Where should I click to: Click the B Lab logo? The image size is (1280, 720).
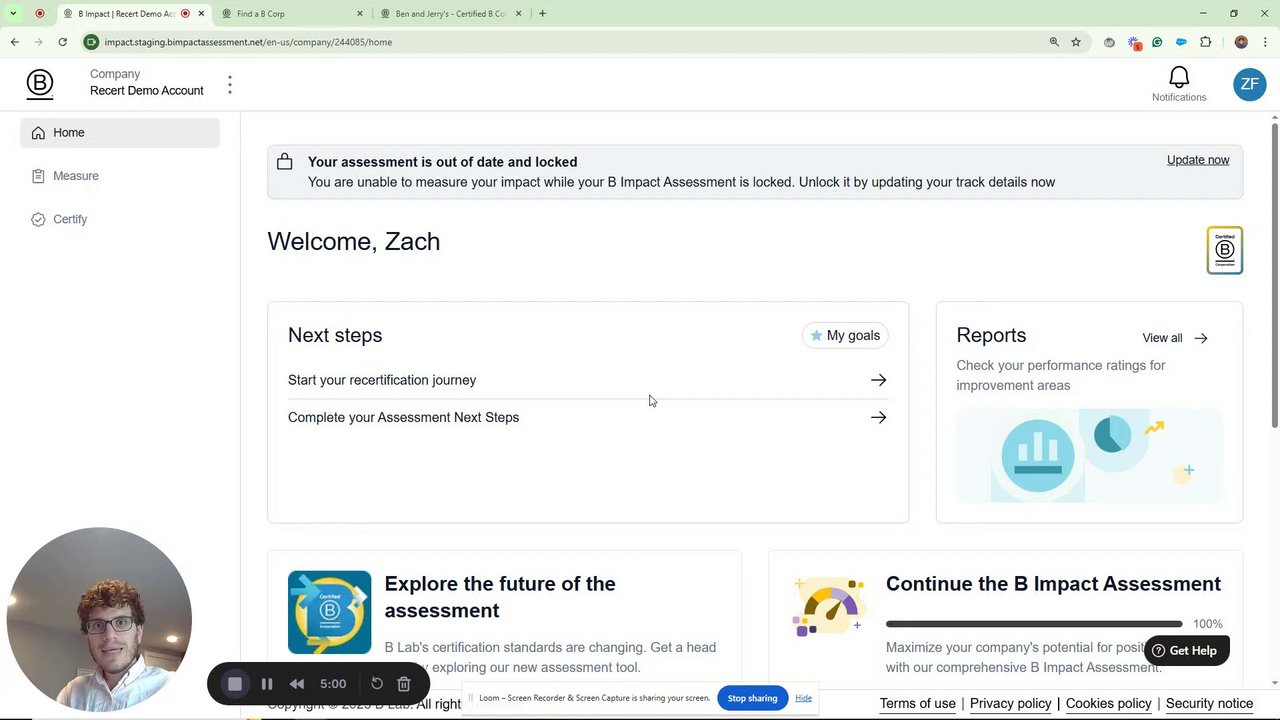40,84
